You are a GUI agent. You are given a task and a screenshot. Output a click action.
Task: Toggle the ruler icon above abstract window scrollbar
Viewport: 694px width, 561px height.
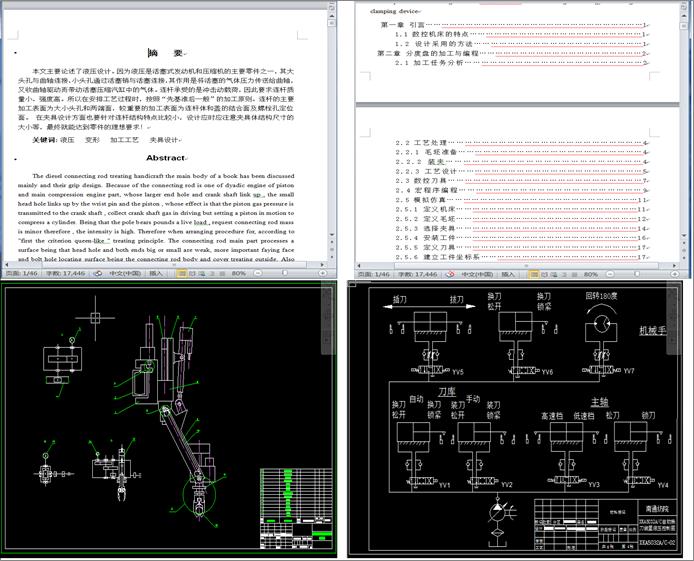tap(331, 8)
